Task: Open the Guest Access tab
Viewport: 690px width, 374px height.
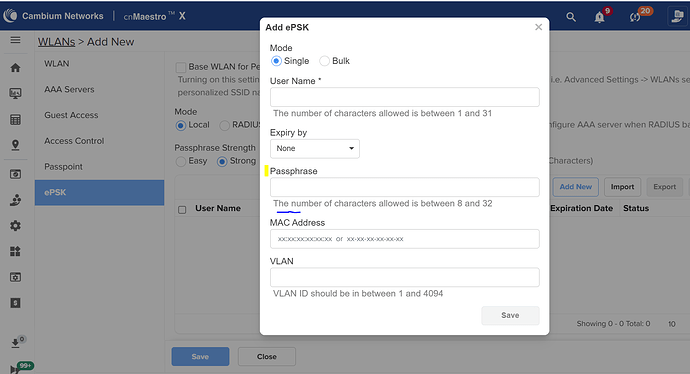Action: [x=99, y=115]
